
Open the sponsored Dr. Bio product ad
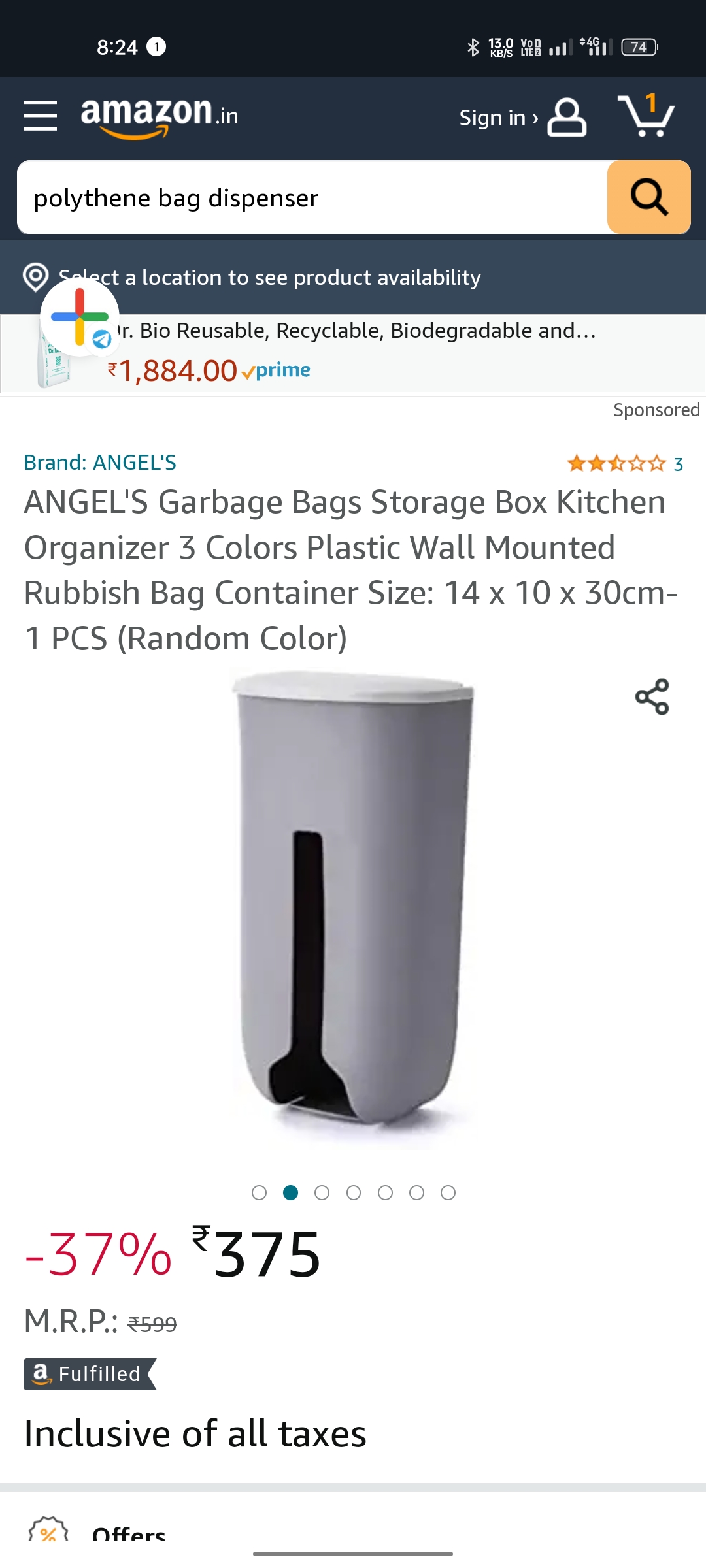353,353
